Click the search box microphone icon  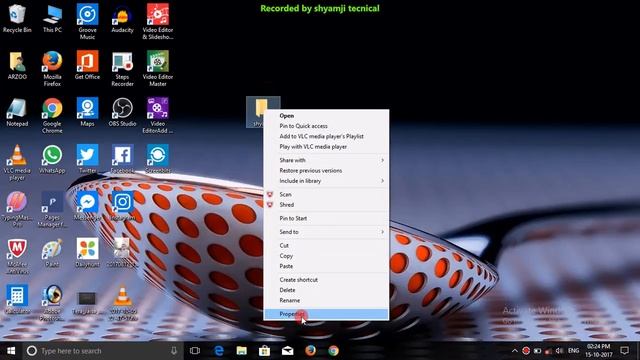[x=174, y=351]
